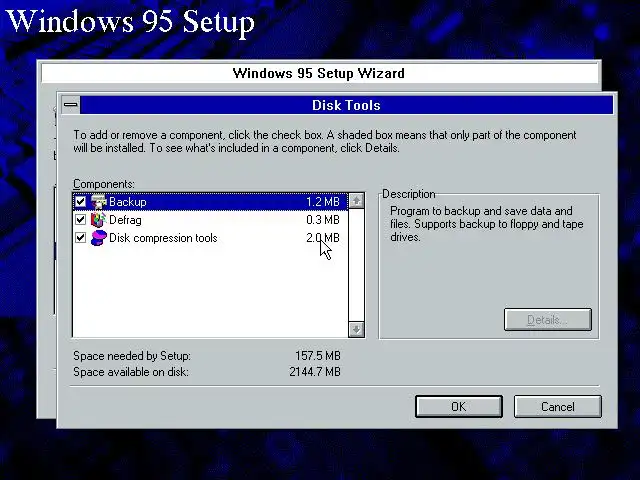Select the Defrag row label
The width and height of the screenshot is (640, 480).
click(x=125, y=220)
